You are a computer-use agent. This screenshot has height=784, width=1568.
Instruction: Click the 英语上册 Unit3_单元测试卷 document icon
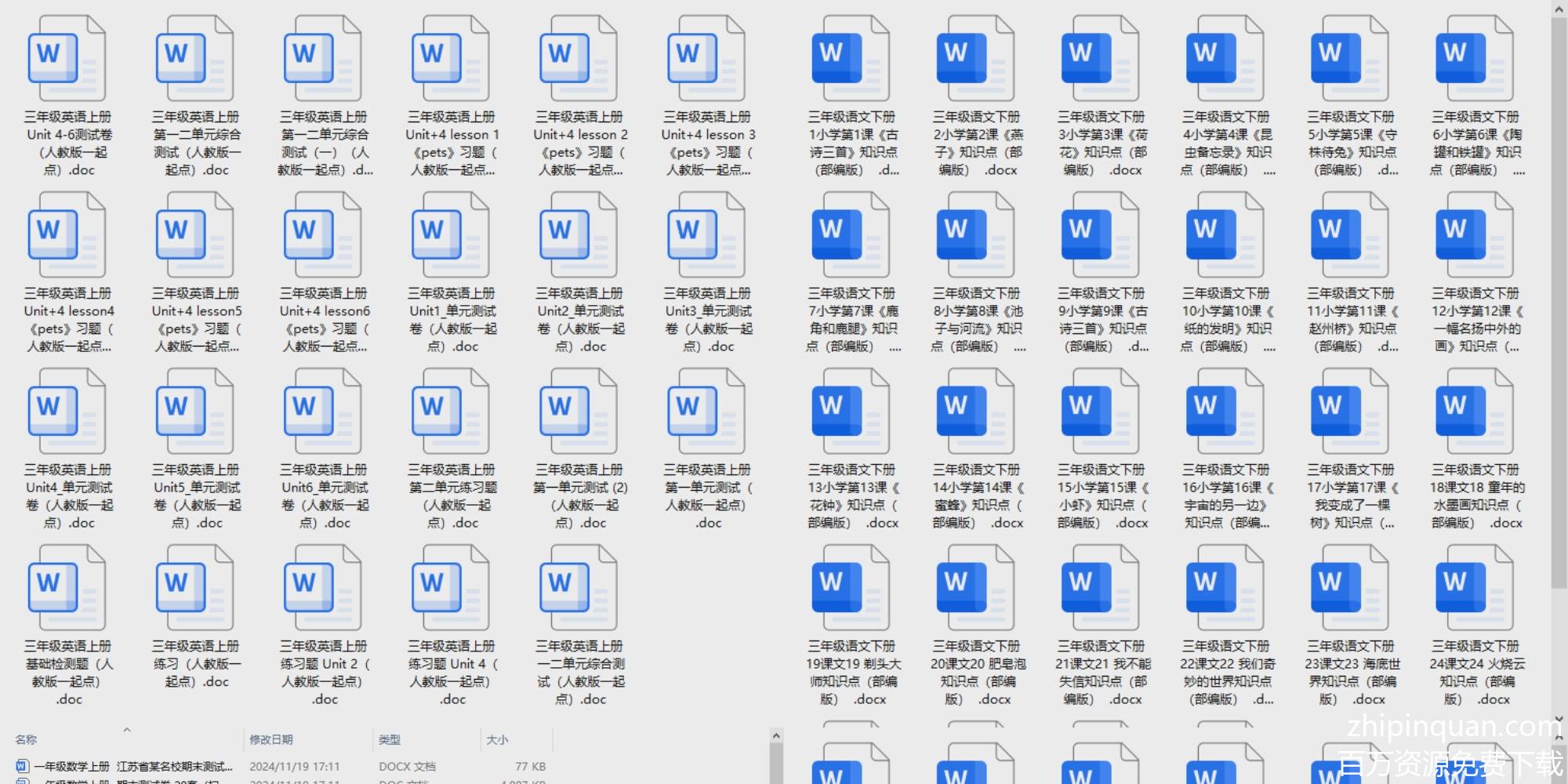pos(706,234)
